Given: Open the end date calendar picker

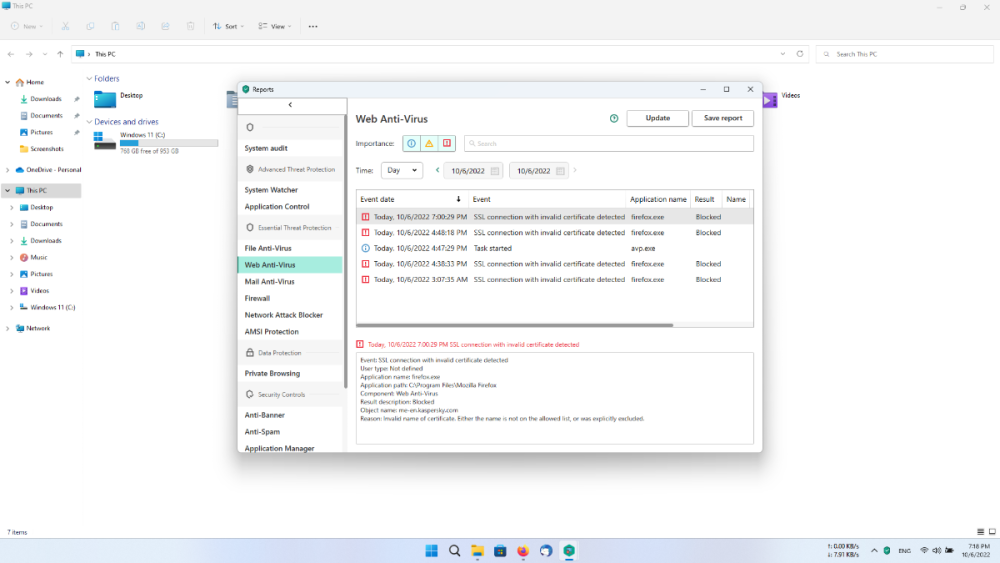Looking at the screenshot, I should point(560,171).
